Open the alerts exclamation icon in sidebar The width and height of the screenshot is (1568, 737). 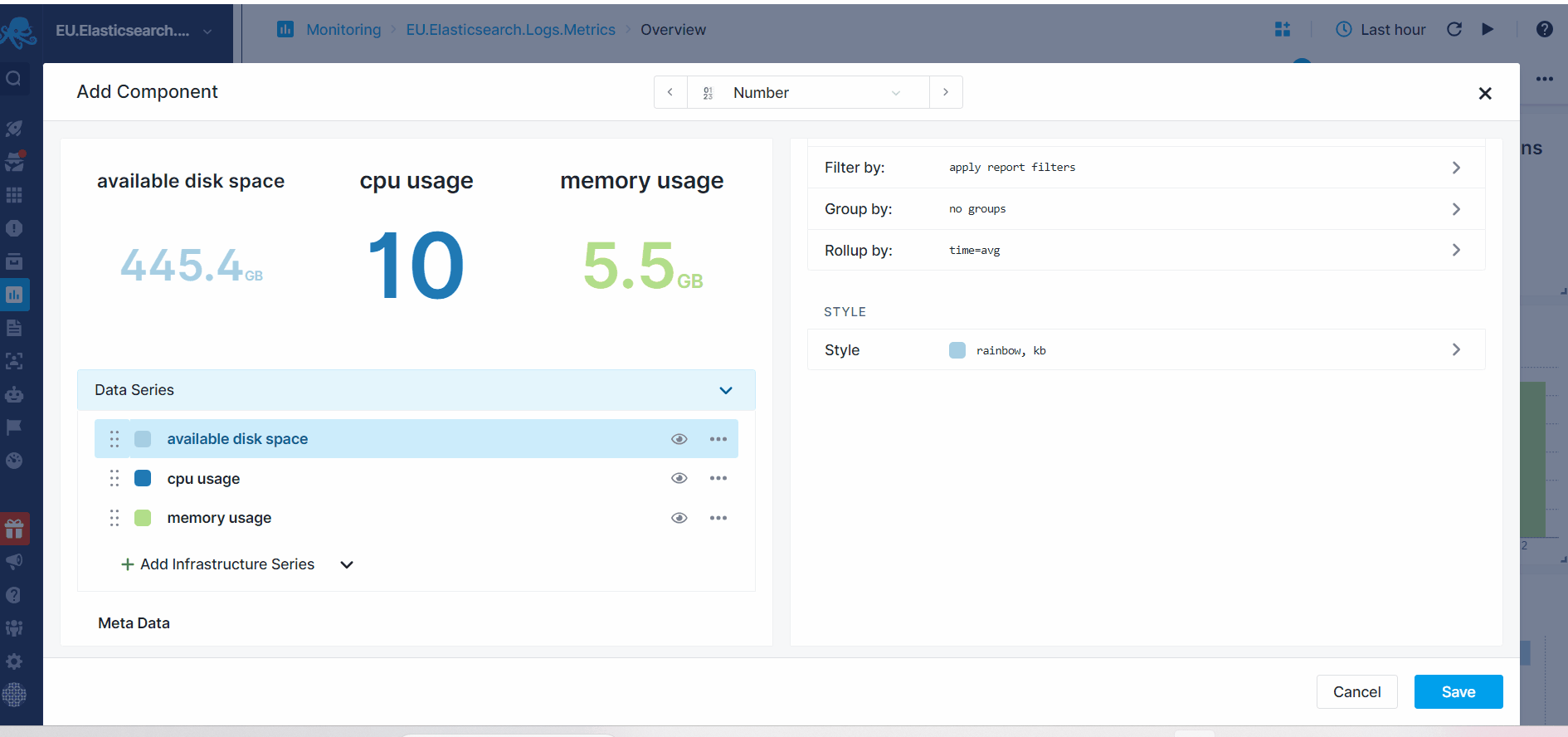pyautogui.click(x=14, y=228)
